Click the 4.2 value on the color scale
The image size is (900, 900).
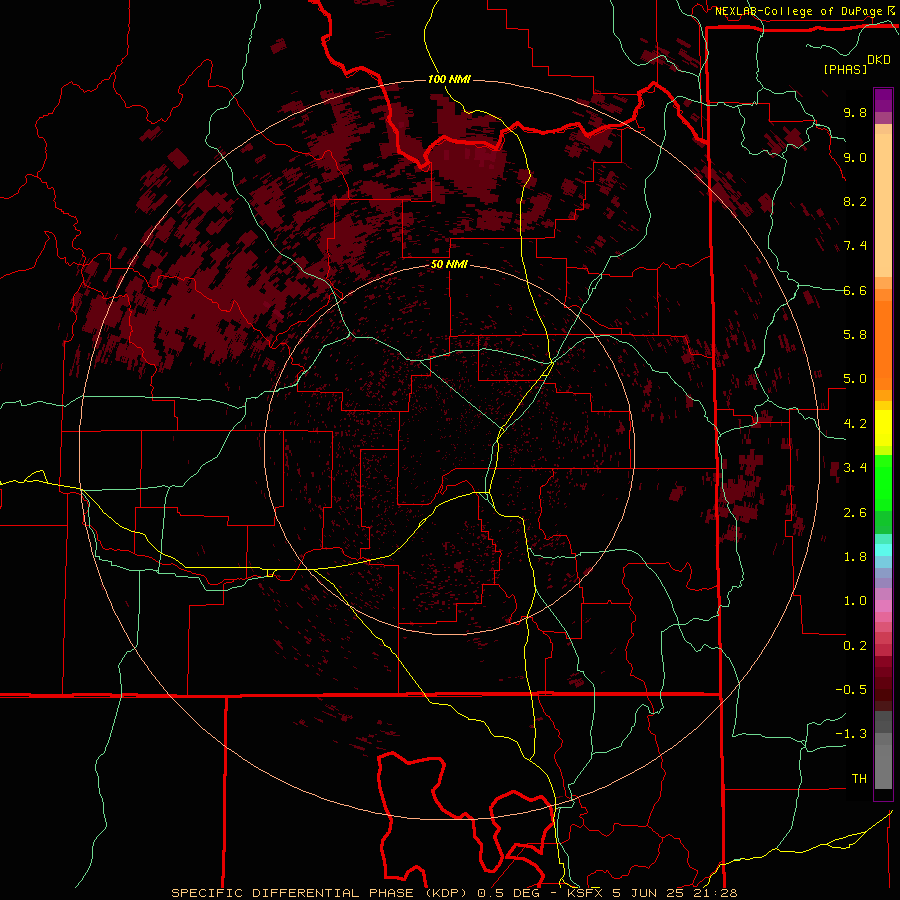coord(855,424)
